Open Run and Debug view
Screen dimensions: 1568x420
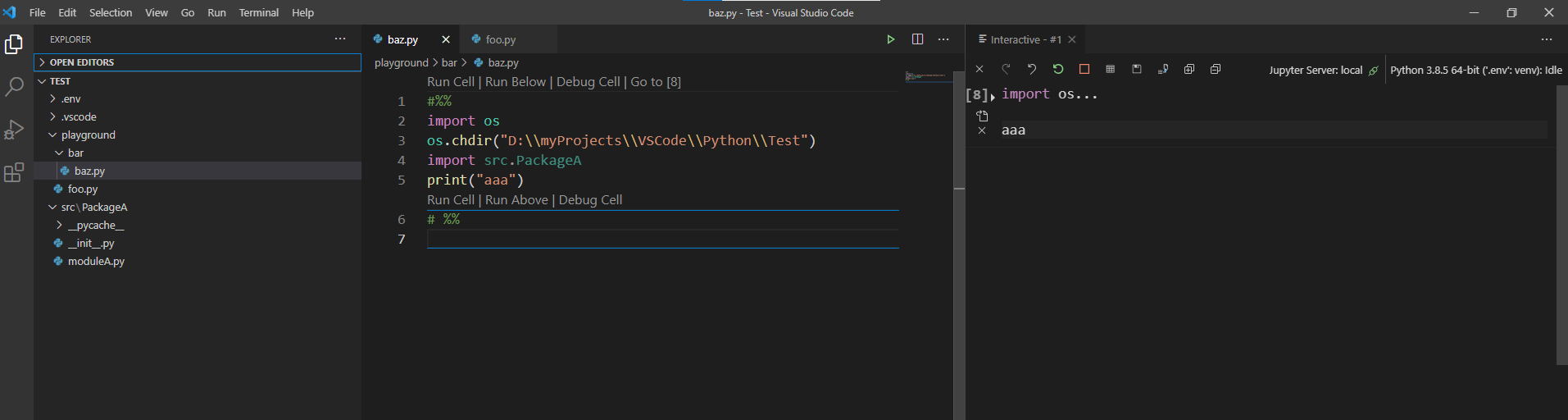click(x=14, y=130)
